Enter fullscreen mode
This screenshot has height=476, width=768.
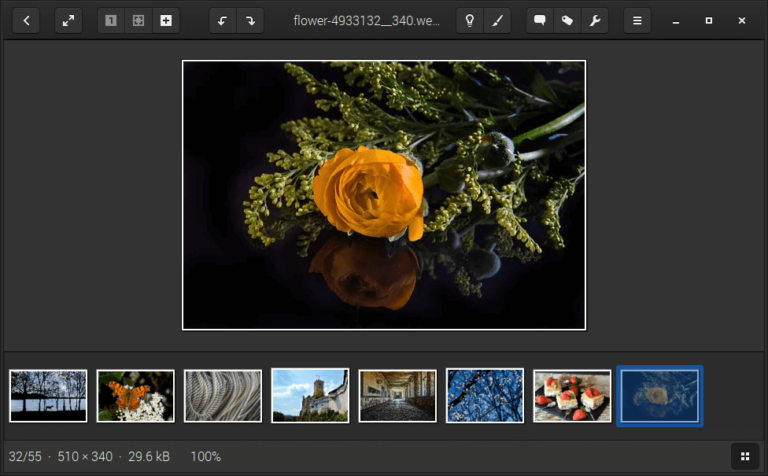coord(68,20)
